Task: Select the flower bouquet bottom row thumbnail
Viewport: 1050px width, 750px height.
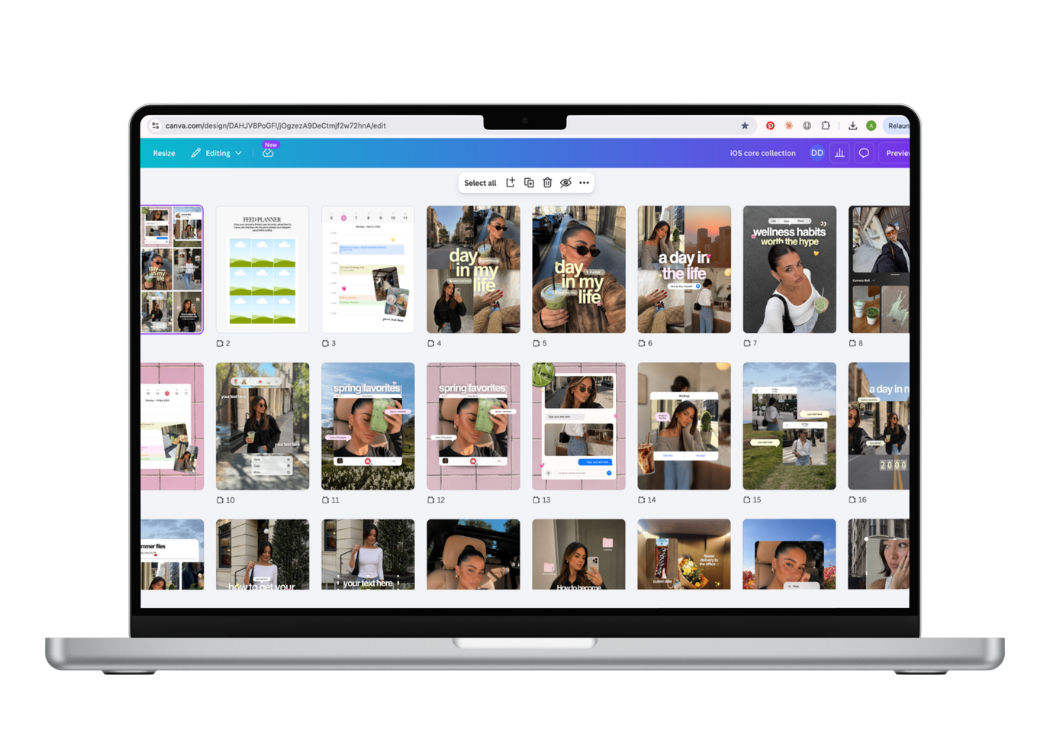Action: 684,554
